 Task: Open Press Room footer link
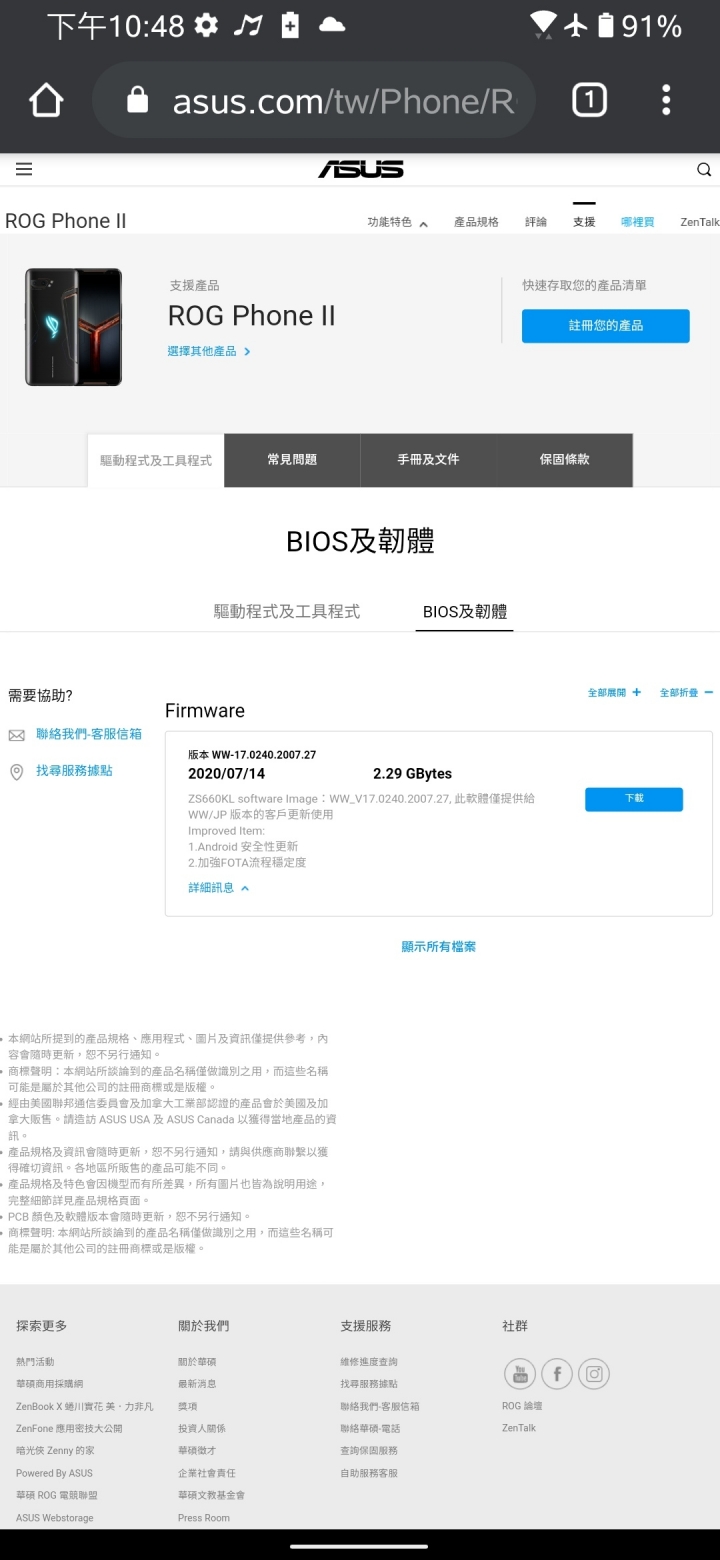click(204, 1518)
